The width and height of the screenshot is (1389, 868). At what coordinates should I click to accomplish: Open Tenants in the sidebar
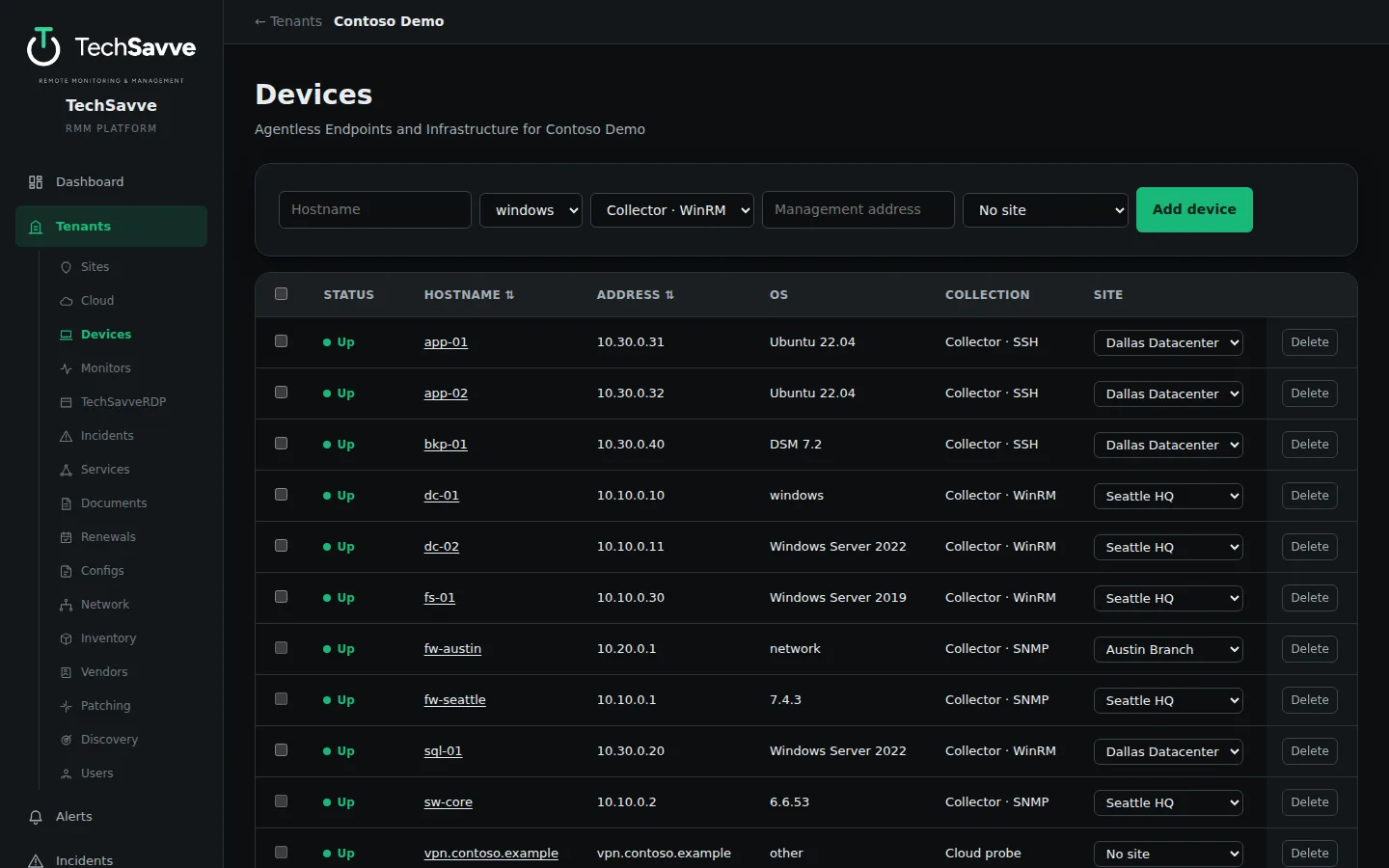[x=111, y=227]
